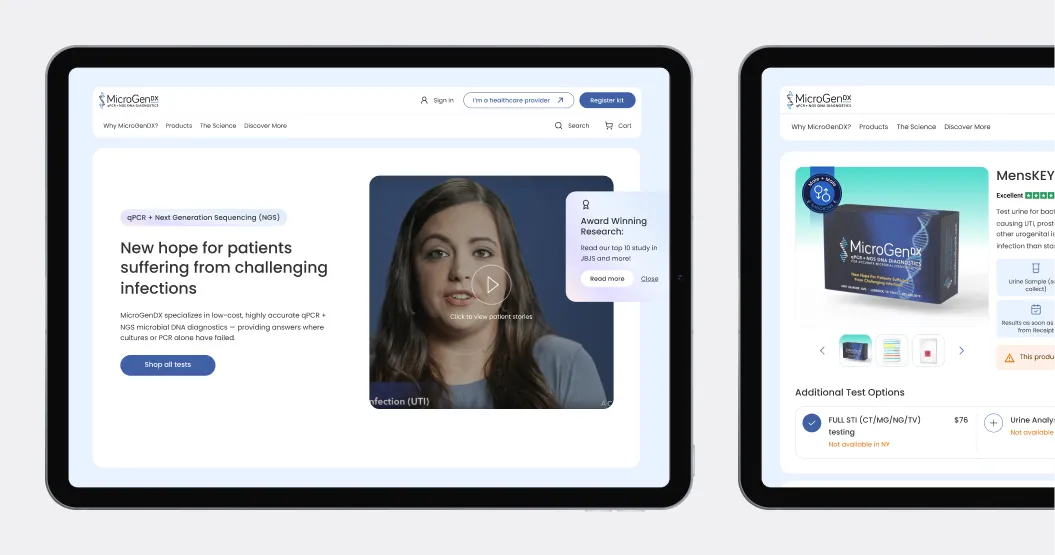Click the MicroGenDX logo on right tablet
Image resolution: width=1055 pixels, height=555 pixels.
819,100
